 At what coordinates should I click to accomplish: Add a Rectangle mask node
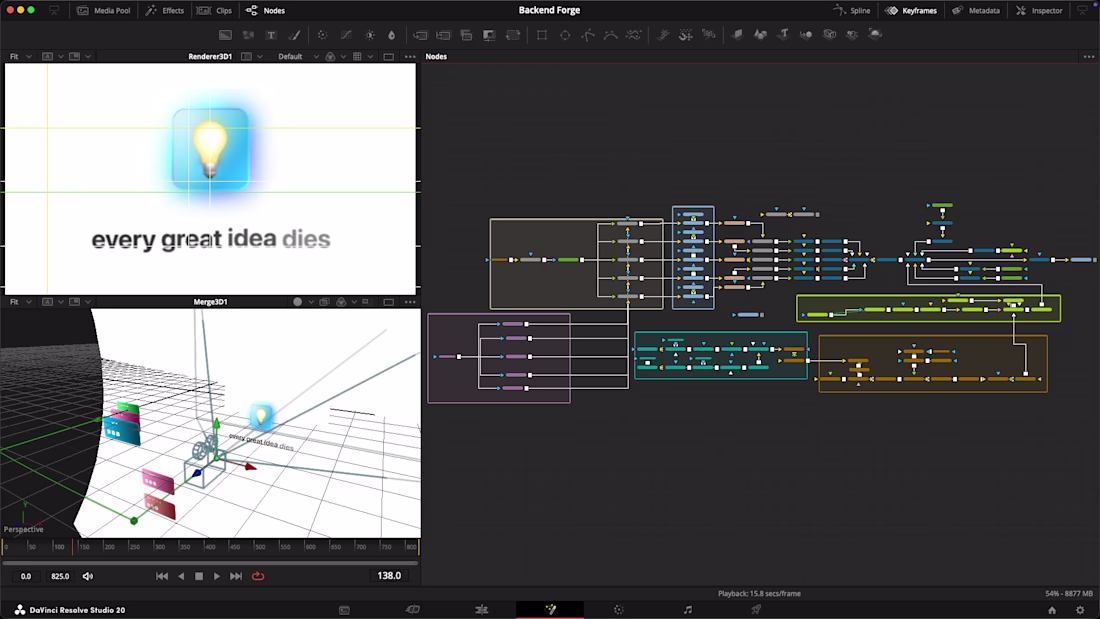point(542,34)
